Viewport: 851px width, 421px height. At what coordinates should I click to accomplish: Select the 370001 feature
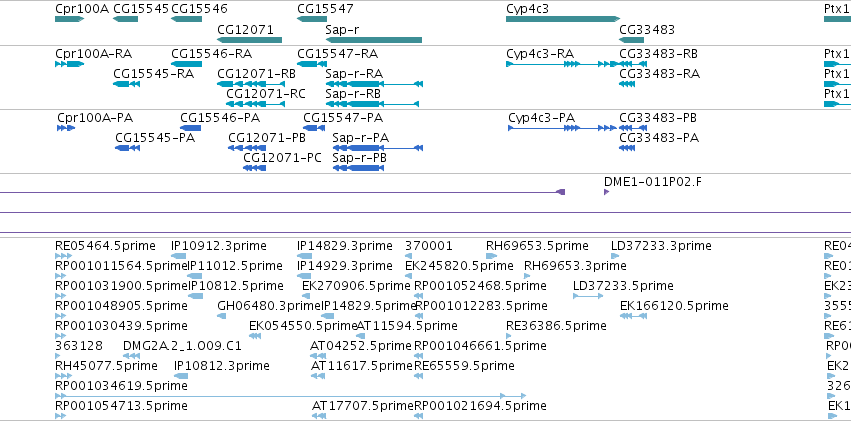tap(408, 256)
